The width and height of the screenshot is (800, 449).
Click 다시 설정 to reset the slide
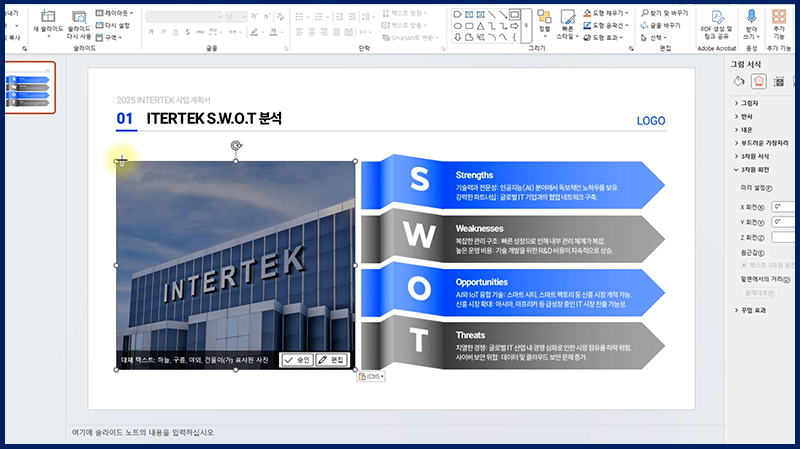(113, 25)
